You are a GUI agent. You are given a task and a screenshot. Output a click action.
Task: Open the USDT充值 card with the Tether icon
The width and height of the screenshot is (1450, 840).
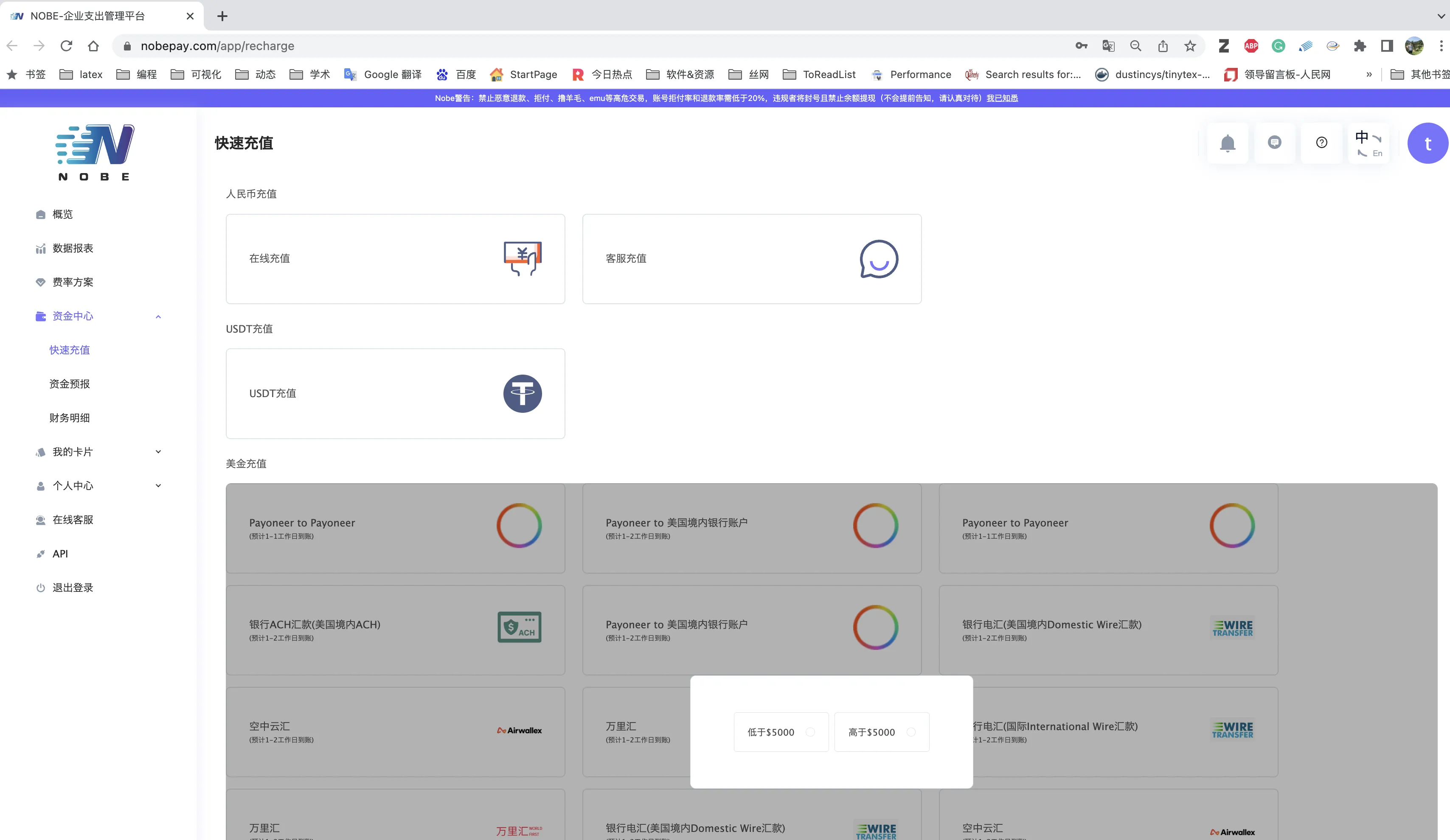click(x=395, y=393)
